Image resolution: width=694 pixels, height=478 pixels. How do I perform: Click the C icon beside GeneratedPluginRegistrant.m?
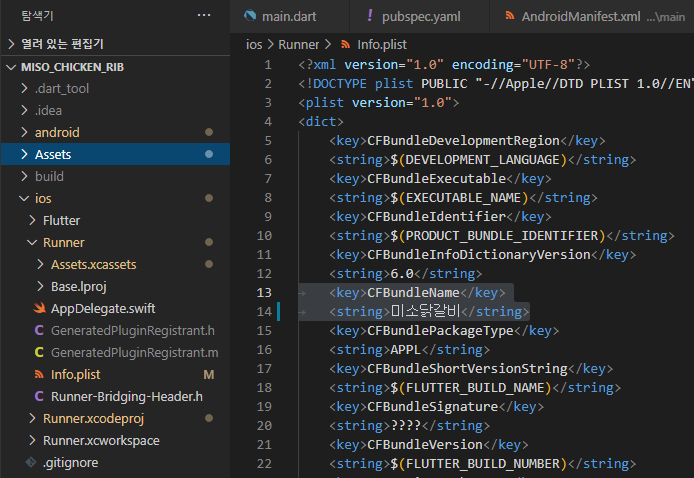39,352
